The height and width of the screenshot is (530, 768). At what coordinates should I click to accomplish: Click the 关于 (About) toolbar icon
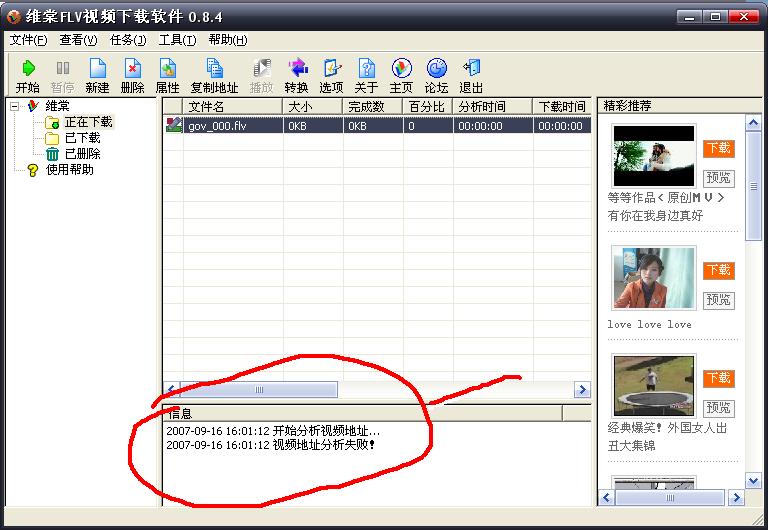click(366, 68)
